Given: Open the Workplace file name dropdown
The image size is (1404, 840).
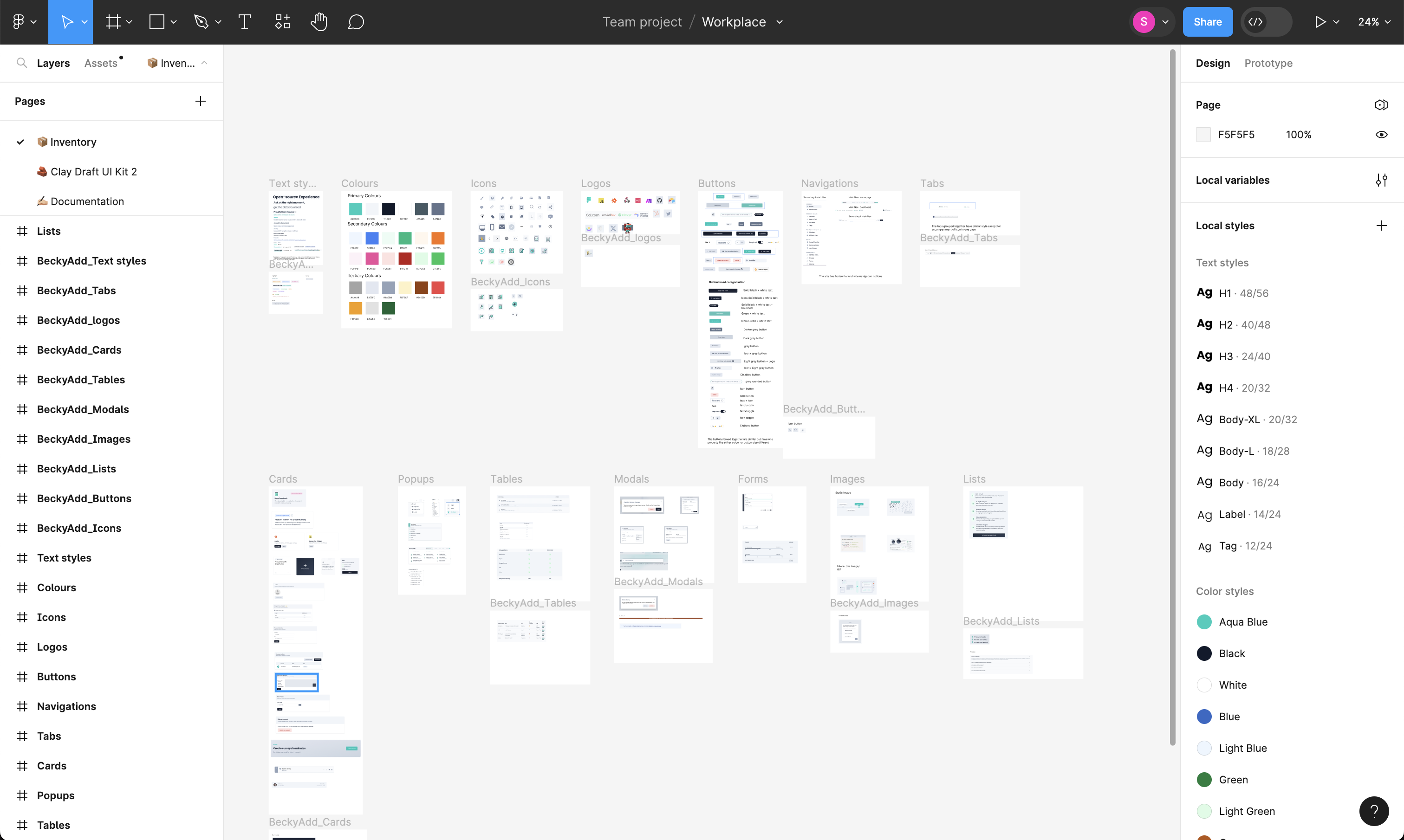Looking at the screenshot, I should coord(780,21).
